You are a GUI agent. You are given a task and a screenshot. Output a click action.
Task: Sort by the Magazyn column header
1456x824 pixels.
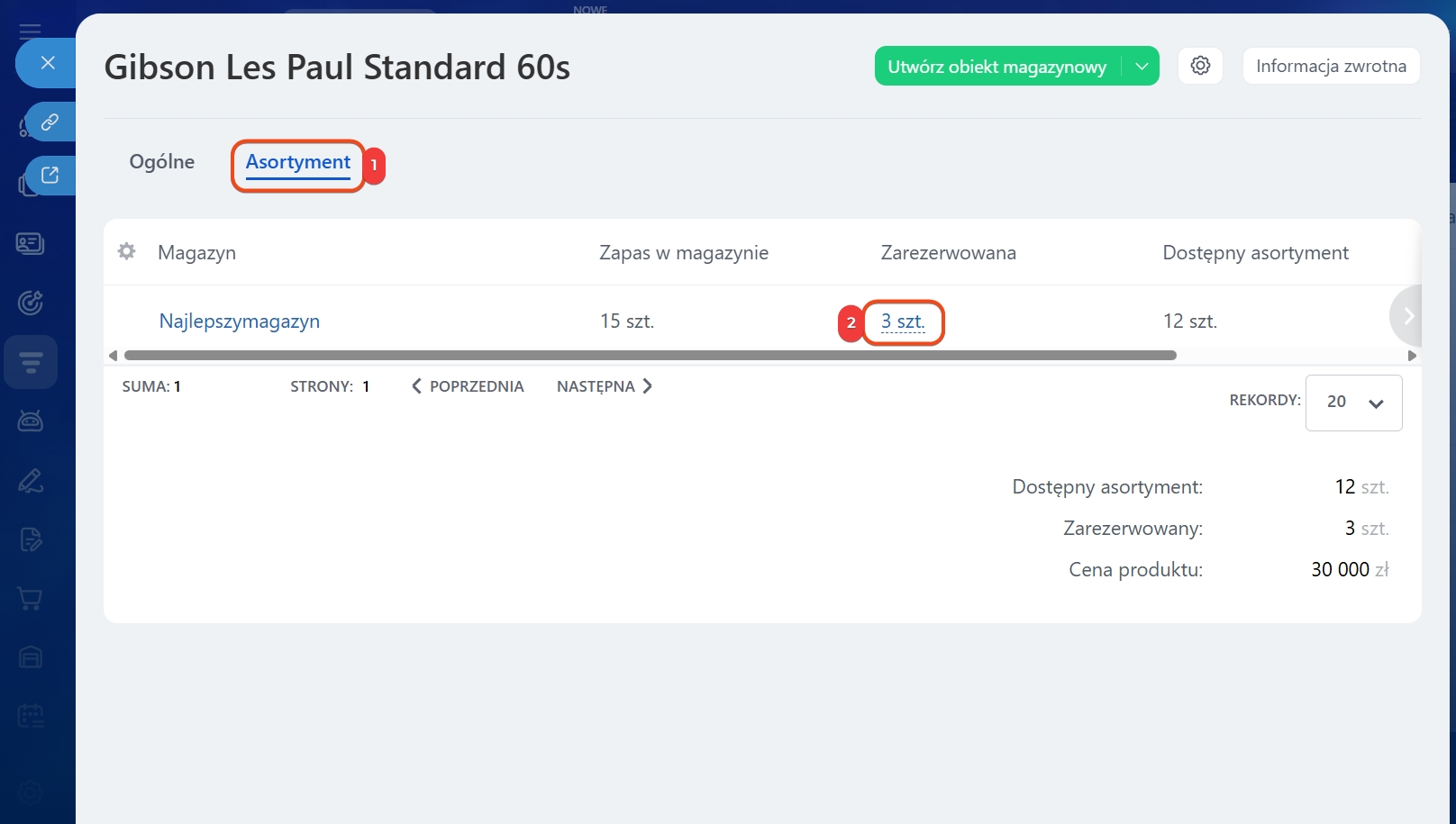[196, 253]
